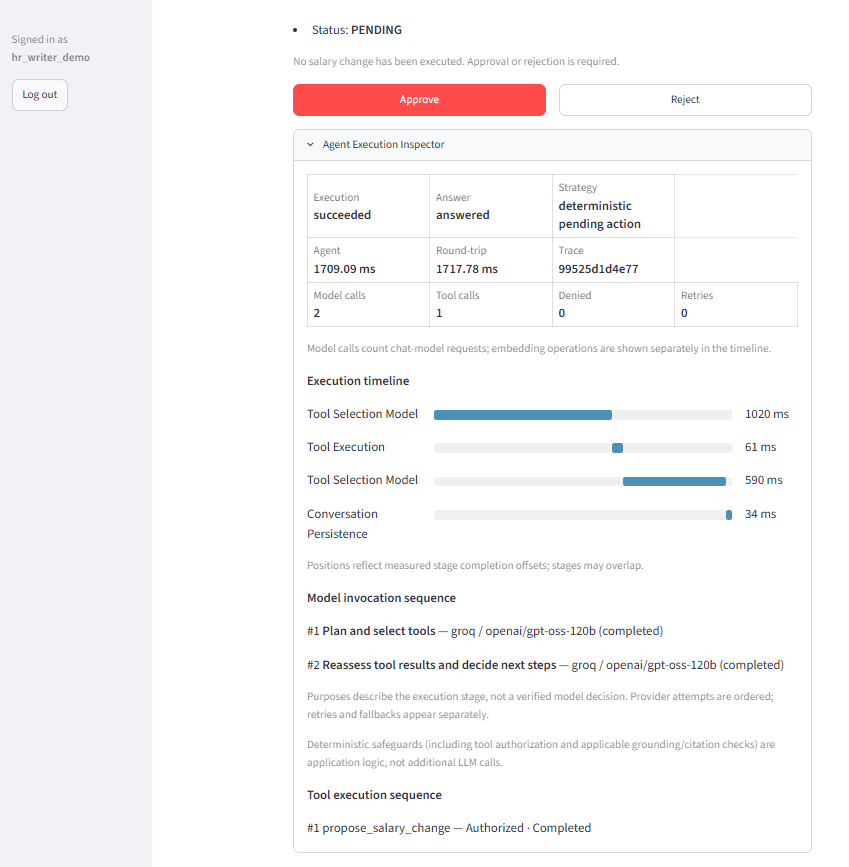
Task: Click the Positions reflect measured stage note
Action: pyautogui.click(x=475, y=566)
